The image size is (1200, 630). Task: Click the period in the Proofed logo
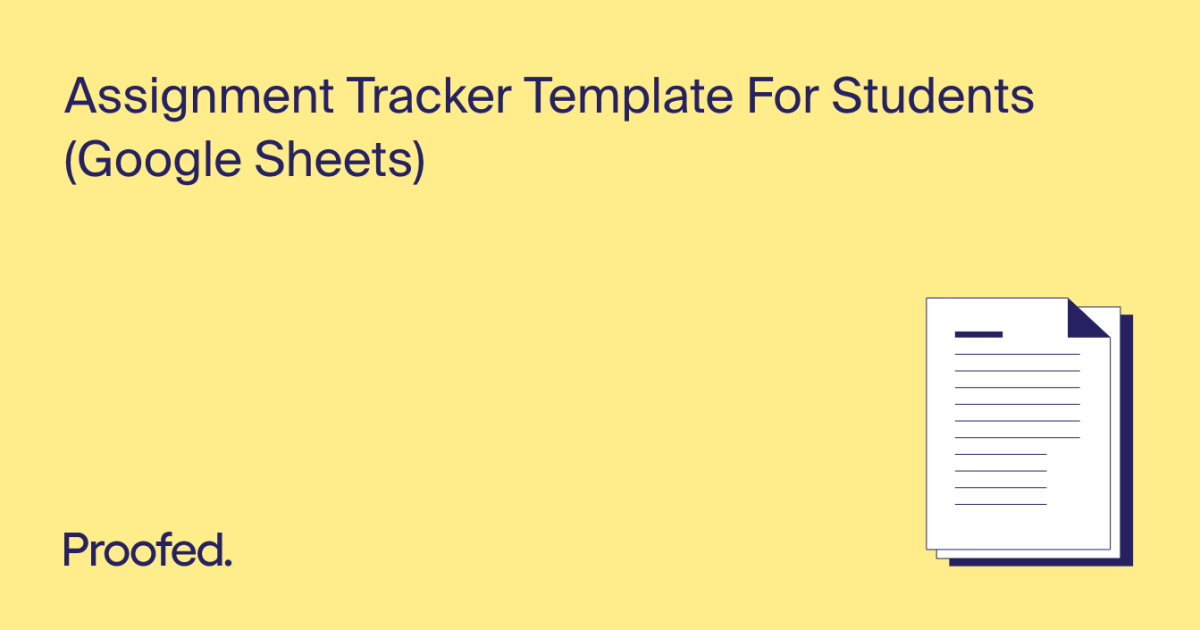tap(228, 563)
